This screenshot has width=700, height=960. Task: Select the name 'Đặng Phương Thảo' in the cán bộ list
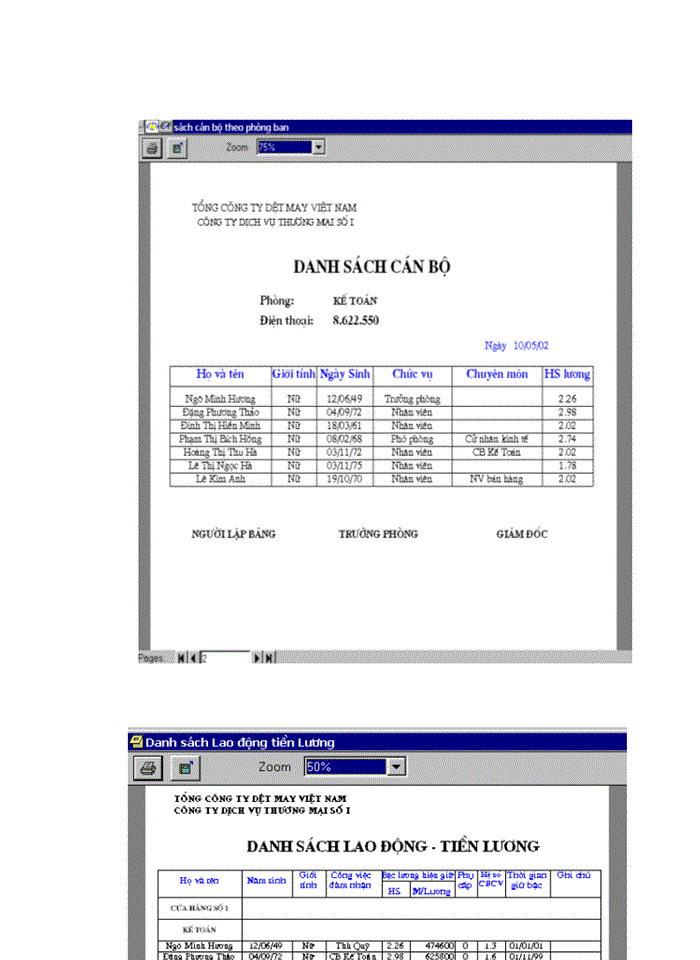(220, 412)
